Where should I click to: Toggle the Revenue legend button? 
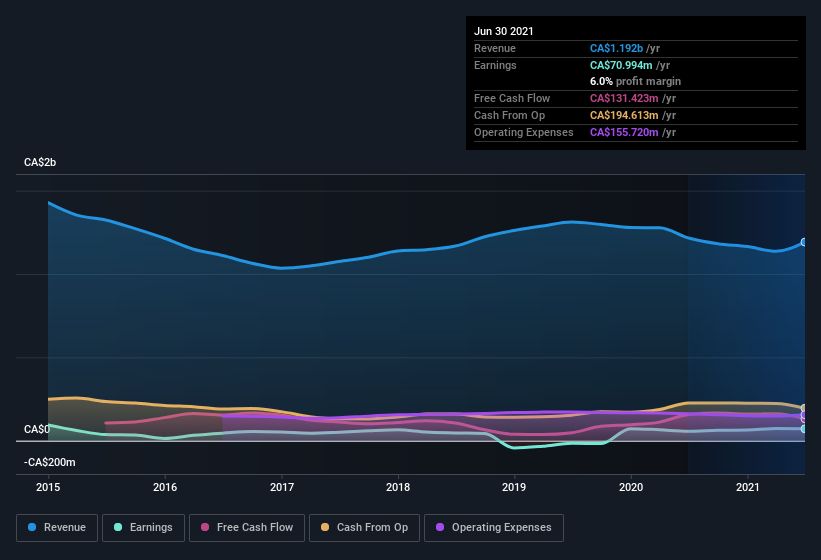(x=57, y=528)
